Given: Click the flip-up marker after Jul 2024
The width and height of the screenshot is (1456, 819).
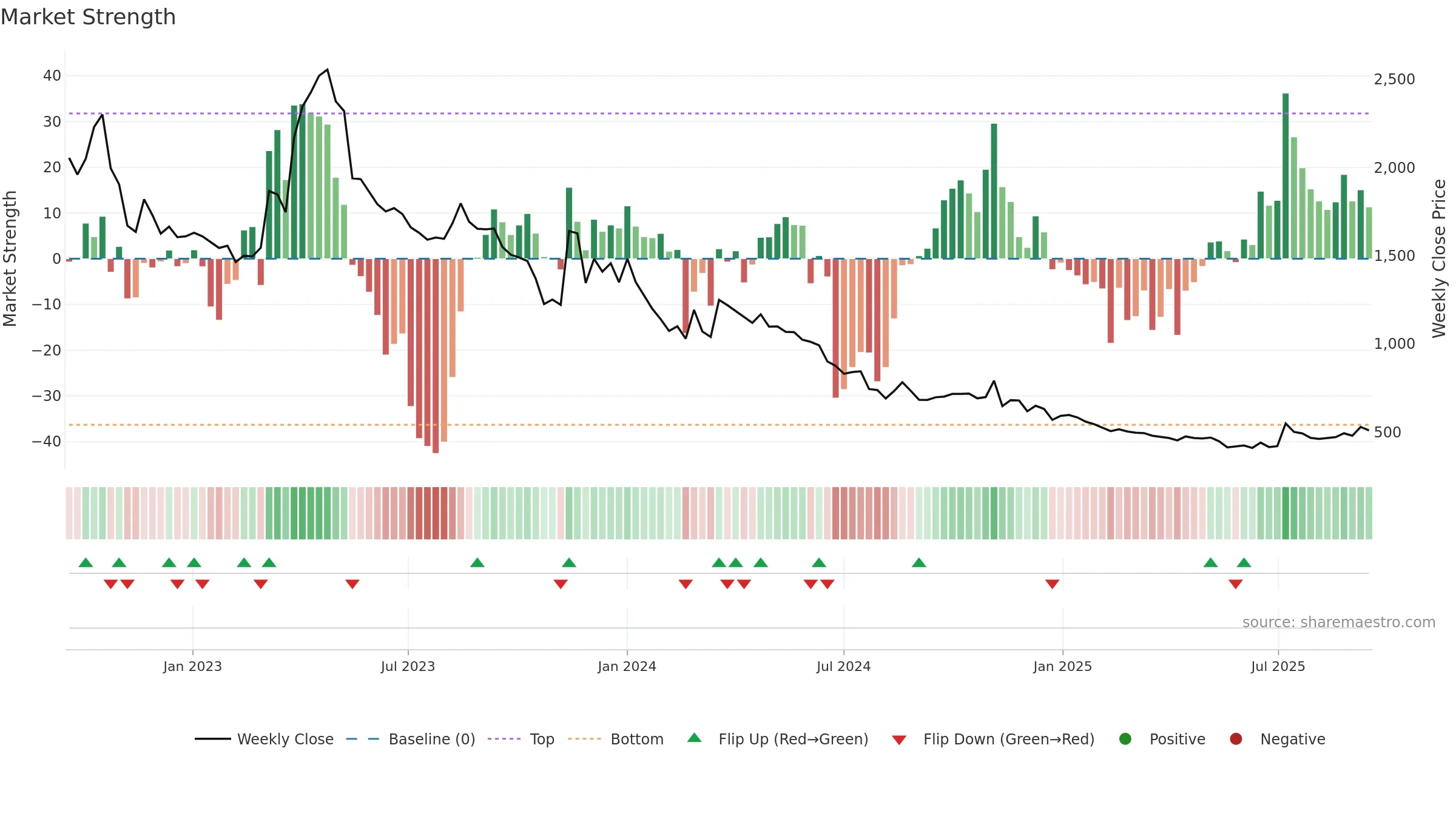Looking at the screenshot, I should tap(919, 562).
